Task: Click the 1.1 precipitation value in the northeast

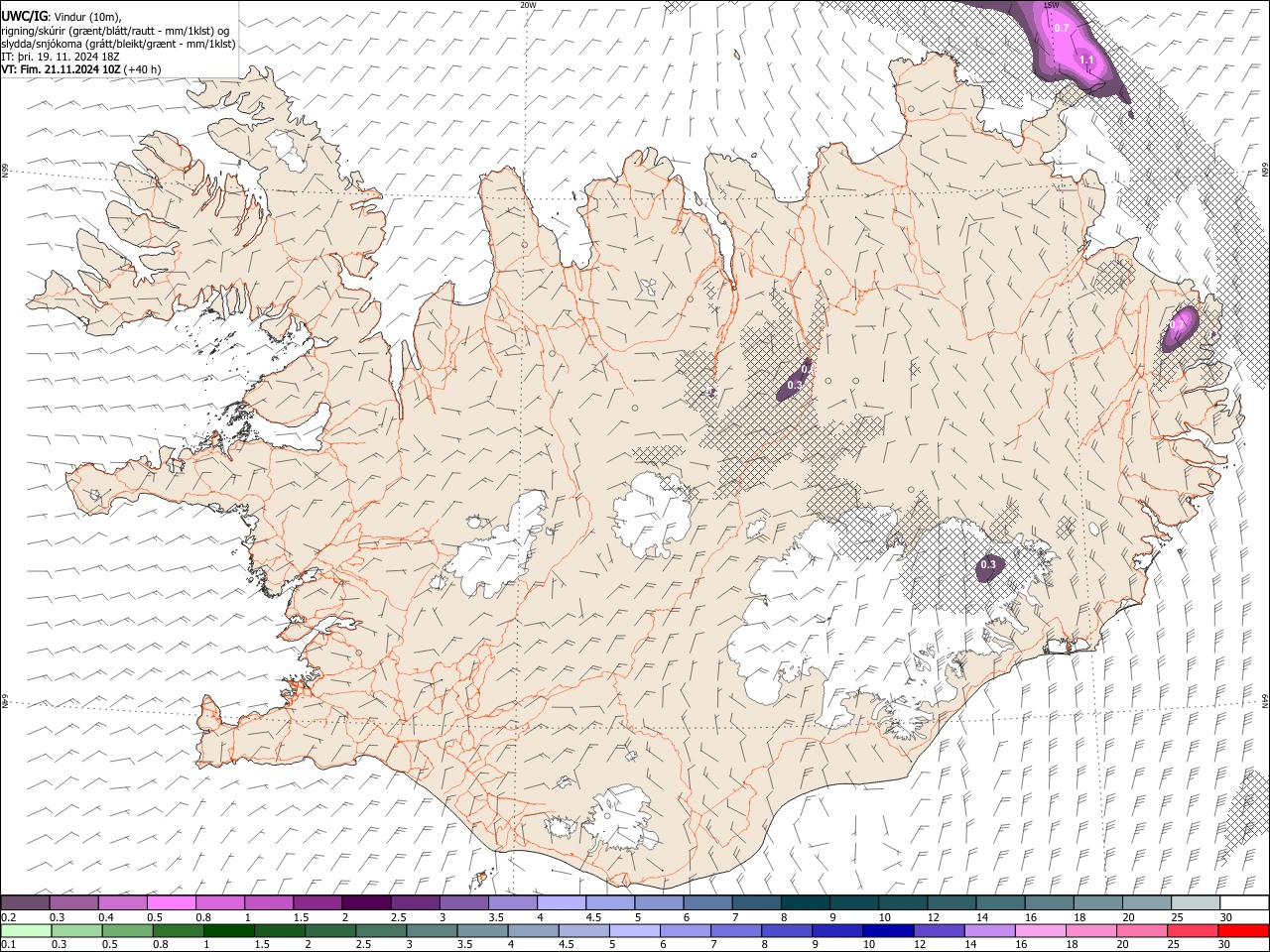Action: (x=1085, y=60)
